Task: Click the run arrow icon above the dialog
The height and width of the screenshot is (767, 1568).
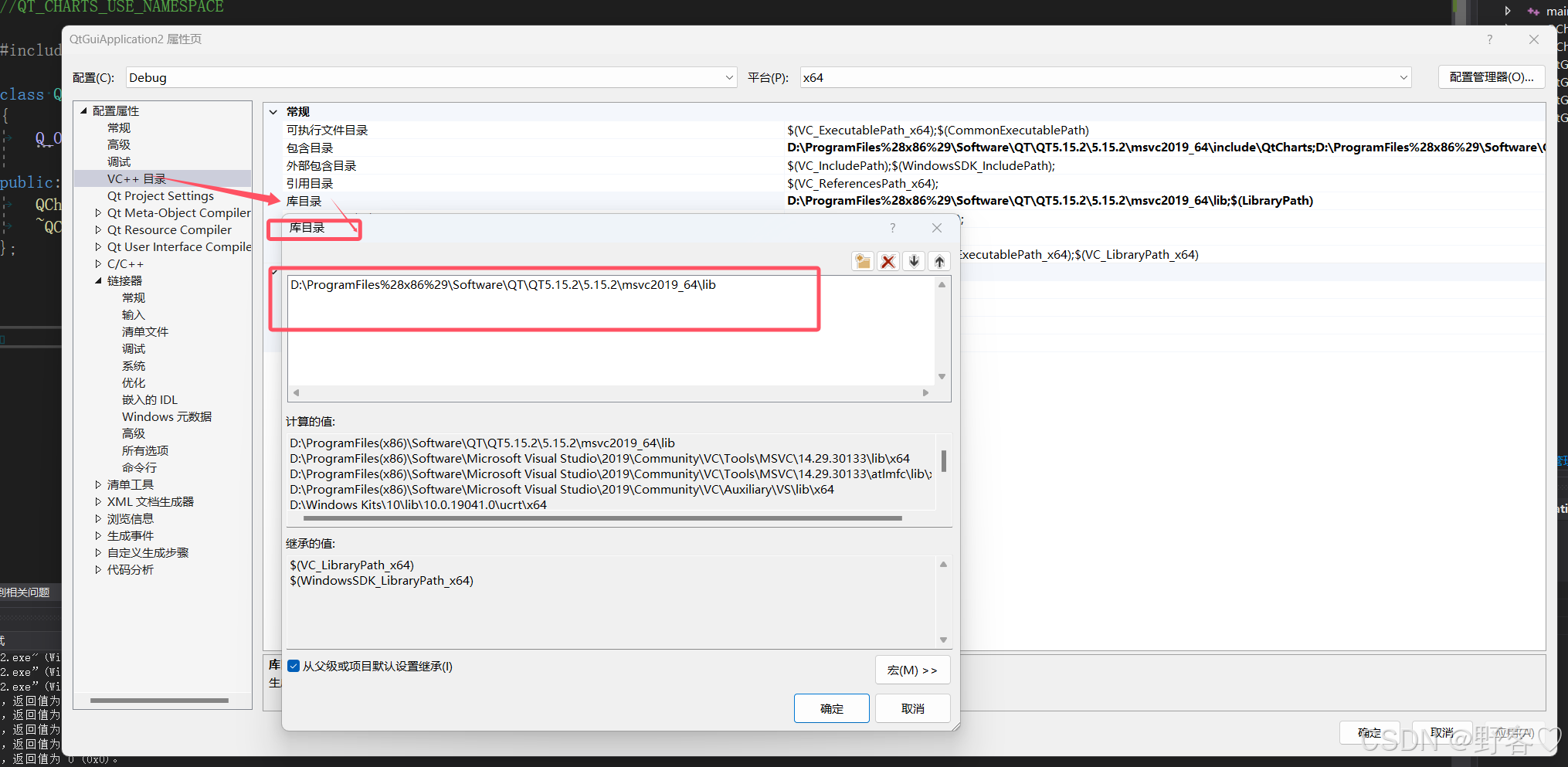Action: pos(1507,11)
